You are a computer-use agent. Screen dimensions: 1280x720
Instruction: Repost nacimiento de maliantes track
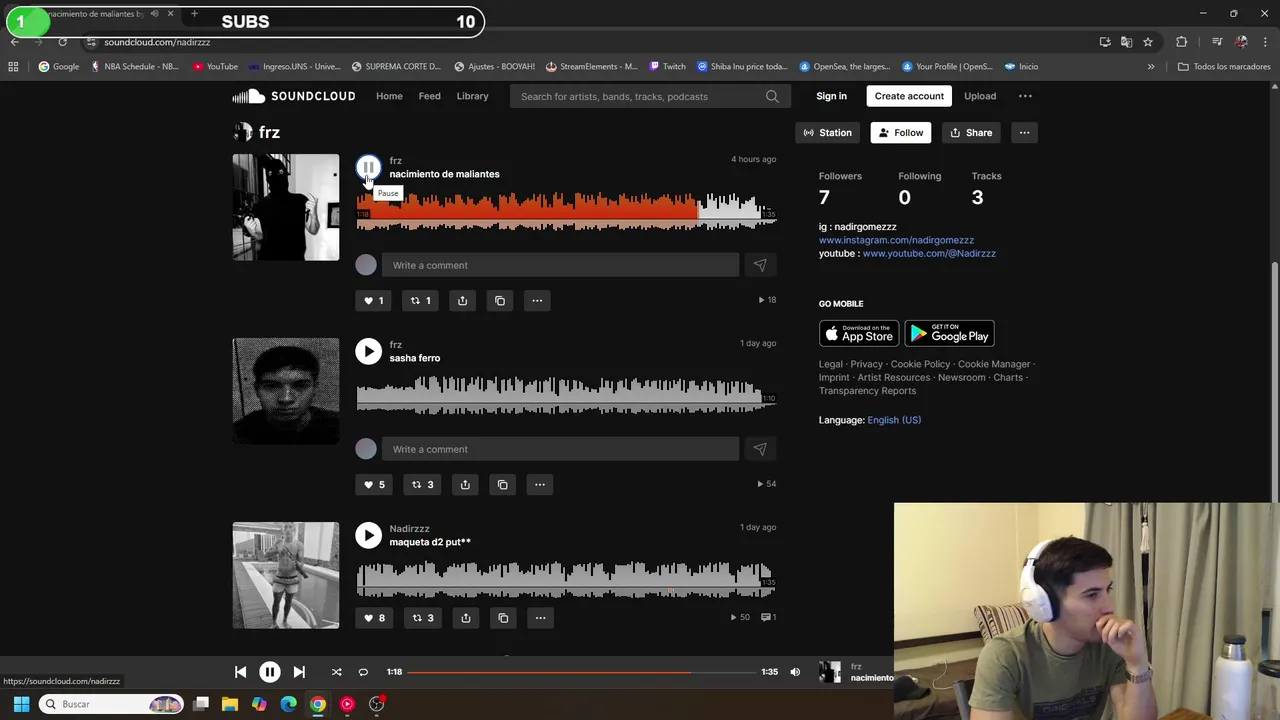(420, 300)
